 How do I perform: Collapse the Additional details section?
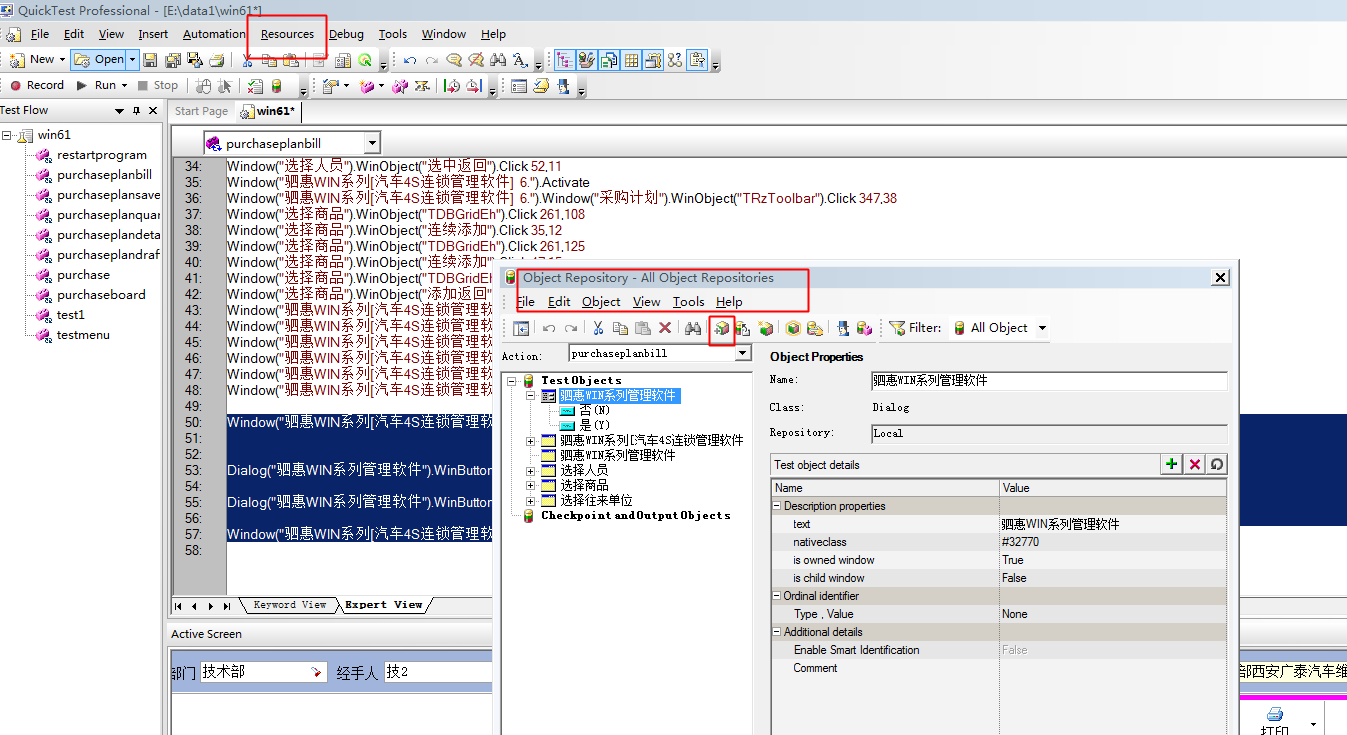(x=777, y=632)
